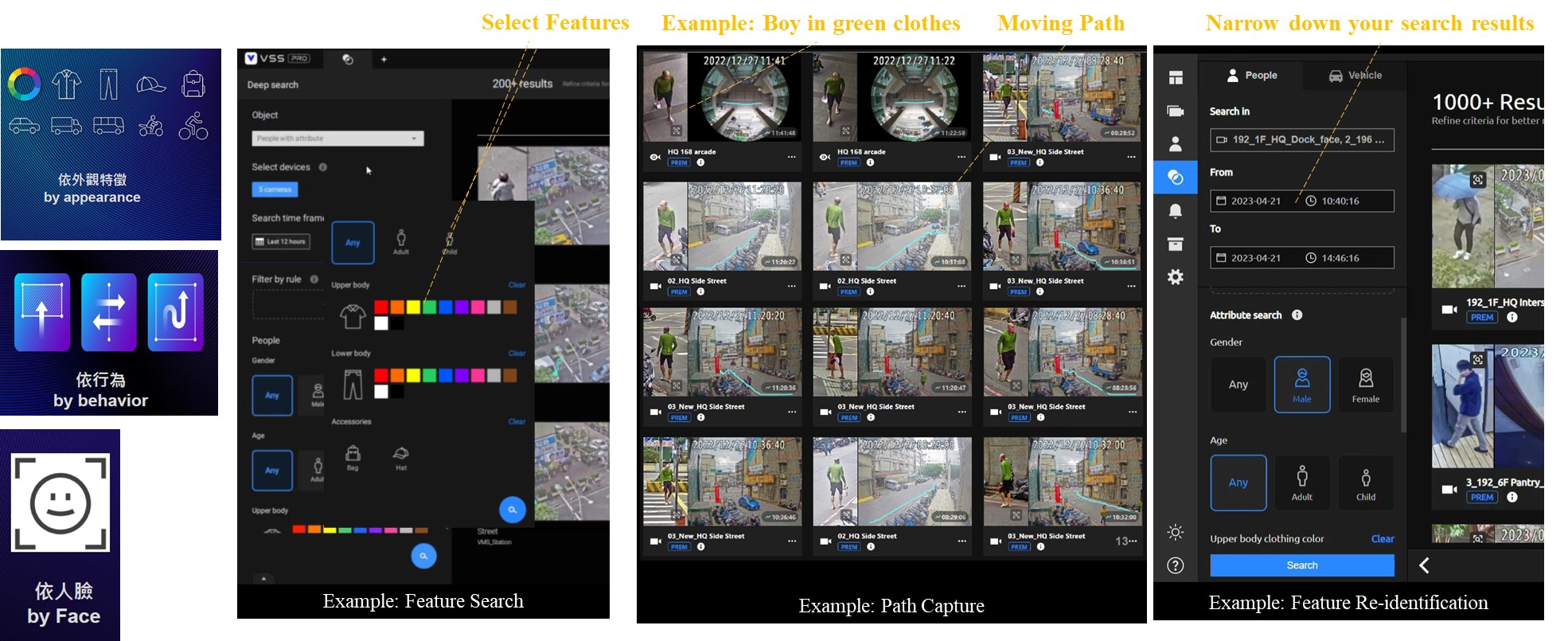The height and width of the screenshot is (641, 1568).
Task: Choose Female under Gender
Action: pos(1365,384)
